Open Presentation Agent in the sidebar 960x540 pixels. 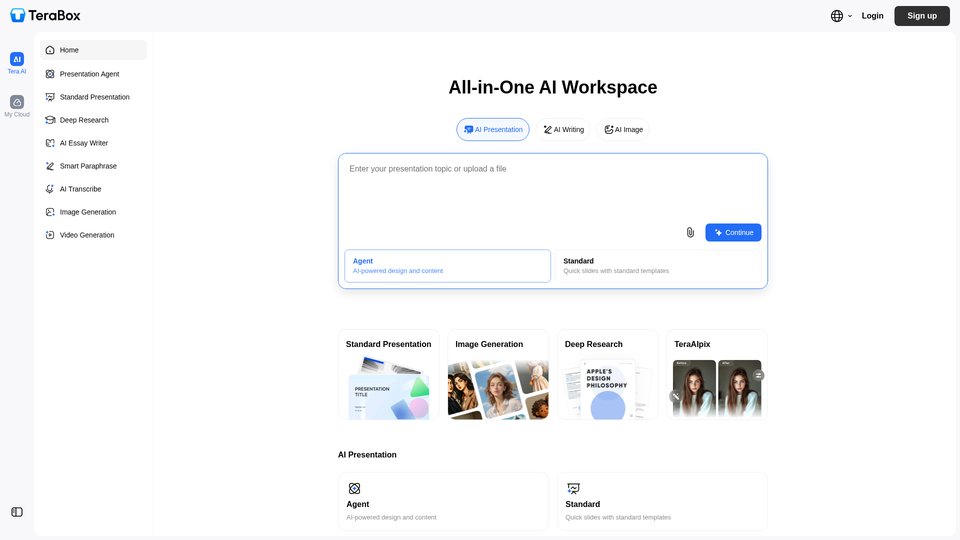89,74
